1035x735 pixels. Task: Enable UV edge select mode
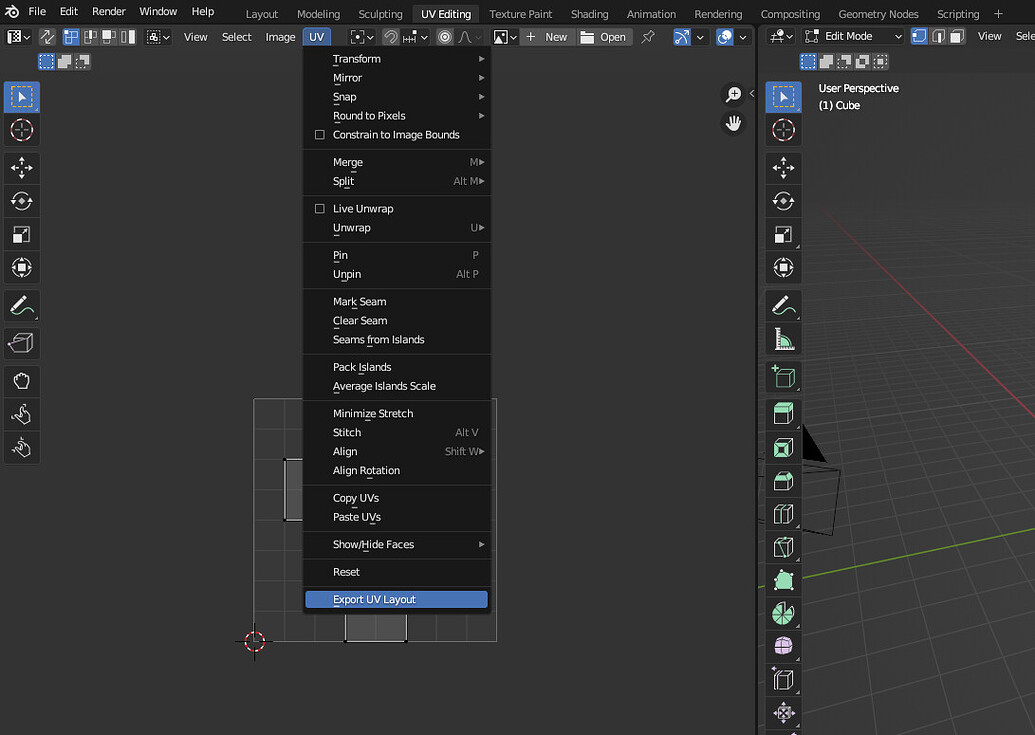pyautogui.click(x=90, y=37)
